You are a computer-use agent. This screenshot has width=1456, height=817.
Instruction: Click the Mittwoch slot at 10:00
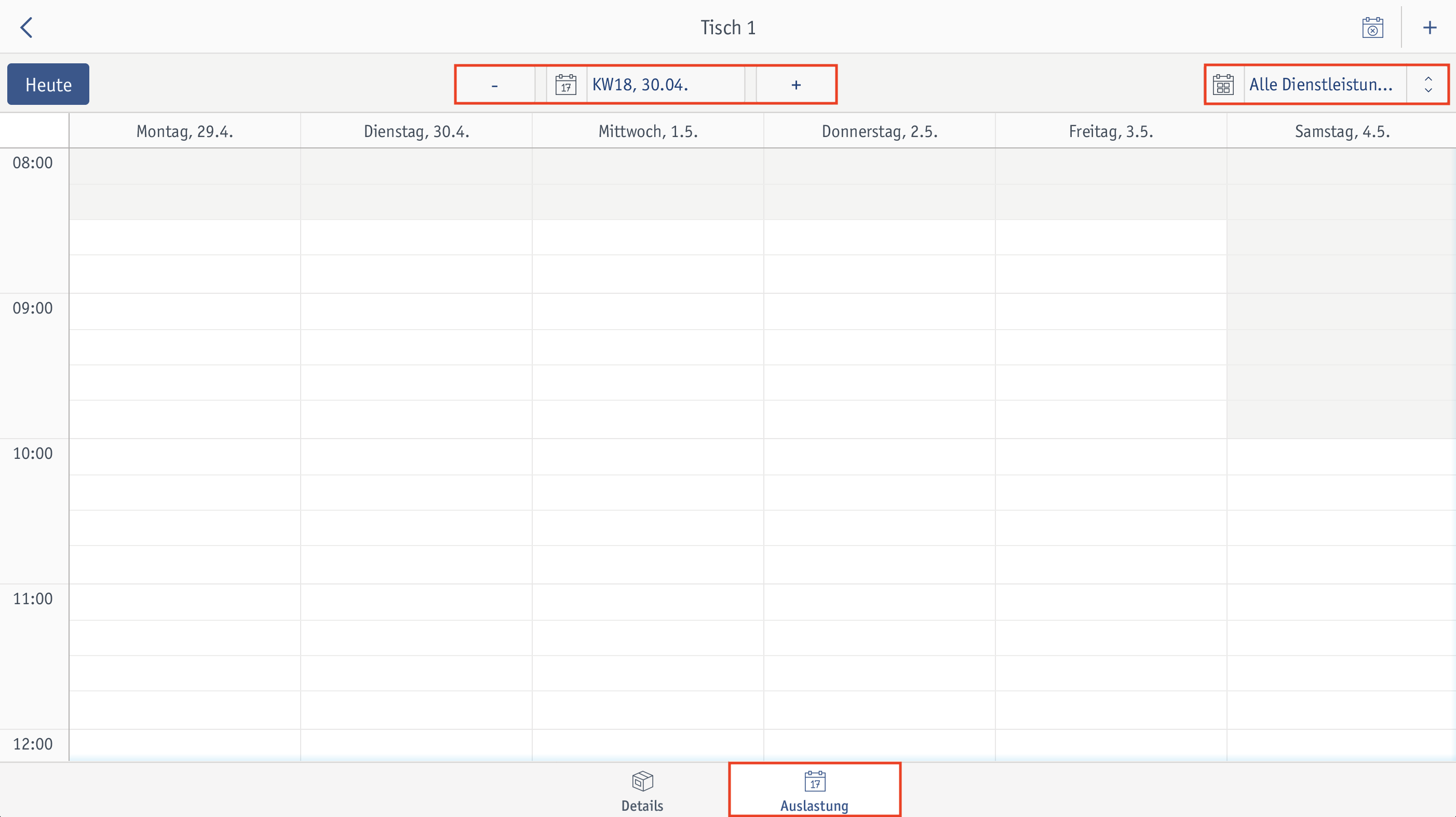coord(649,457)
